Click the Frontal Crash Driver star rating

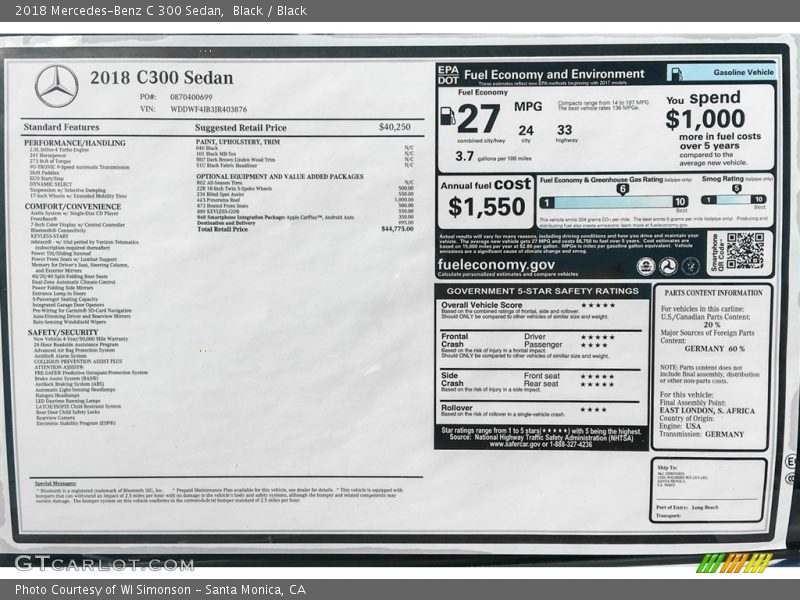598,337
